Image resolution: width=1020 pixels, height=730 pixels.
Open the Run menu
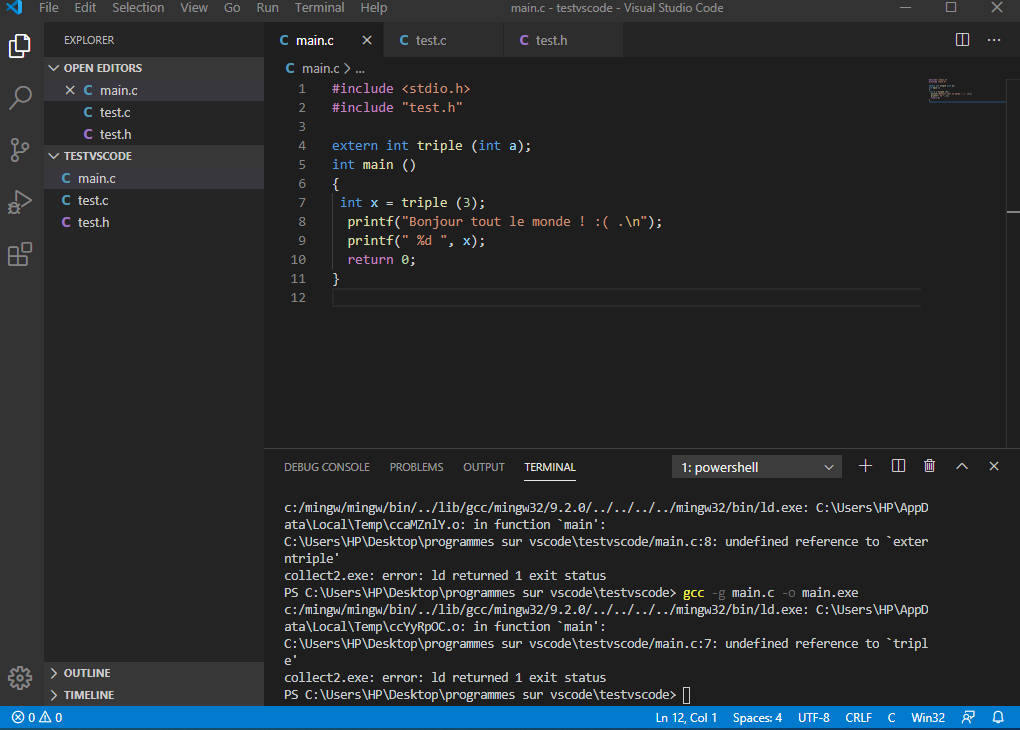click(x=267, y=8)
